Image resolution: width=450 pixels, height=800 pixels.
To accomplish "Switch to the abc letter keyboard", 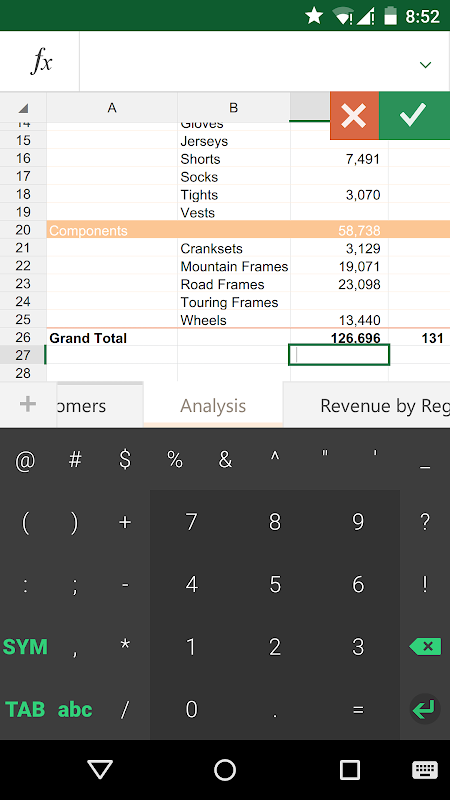I will 75,709.
